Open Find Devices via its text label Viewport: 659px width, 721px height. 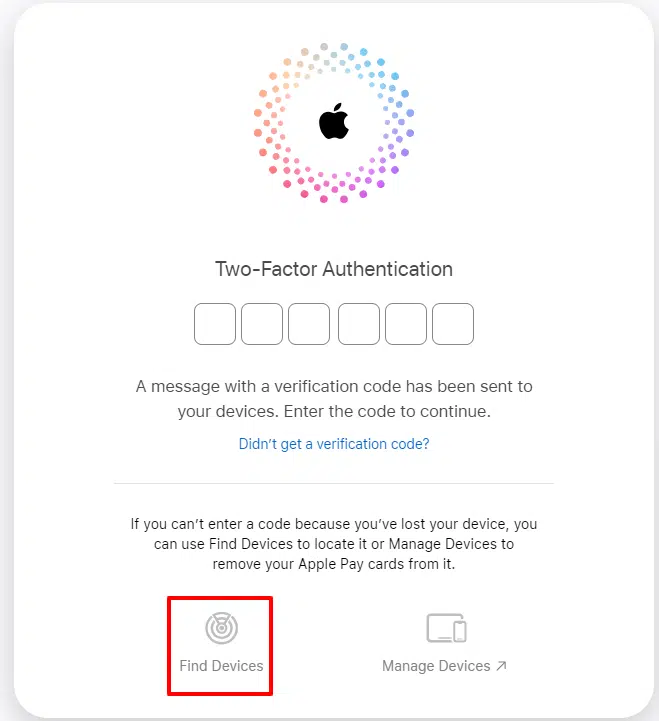[x=221, y=666]
